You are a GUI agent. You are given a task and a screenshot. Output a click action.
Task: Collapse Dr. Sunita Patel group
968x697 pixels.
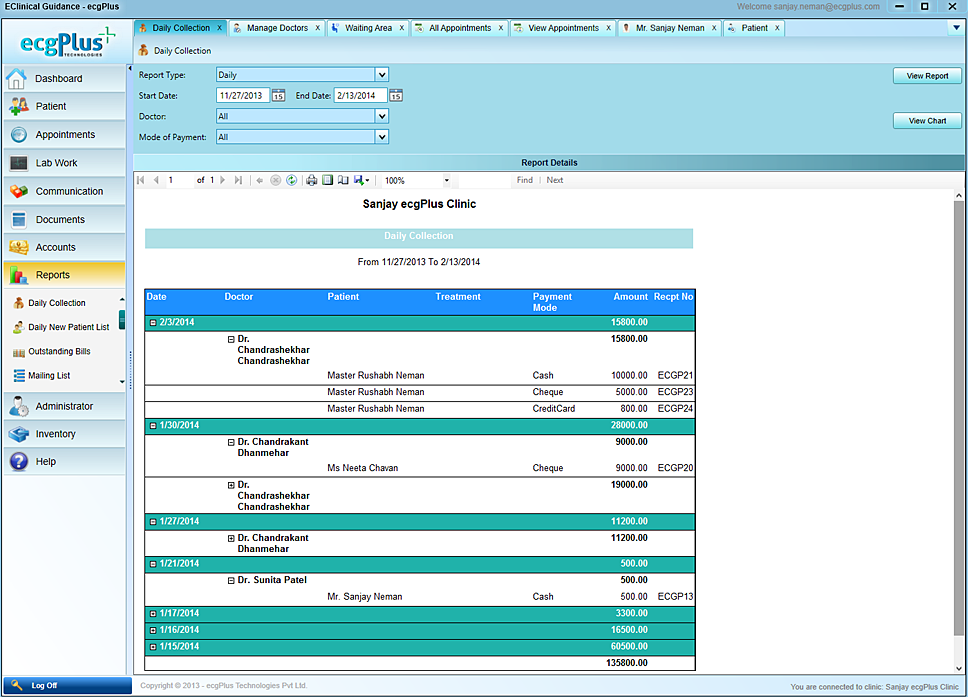(x=231, y=581)
